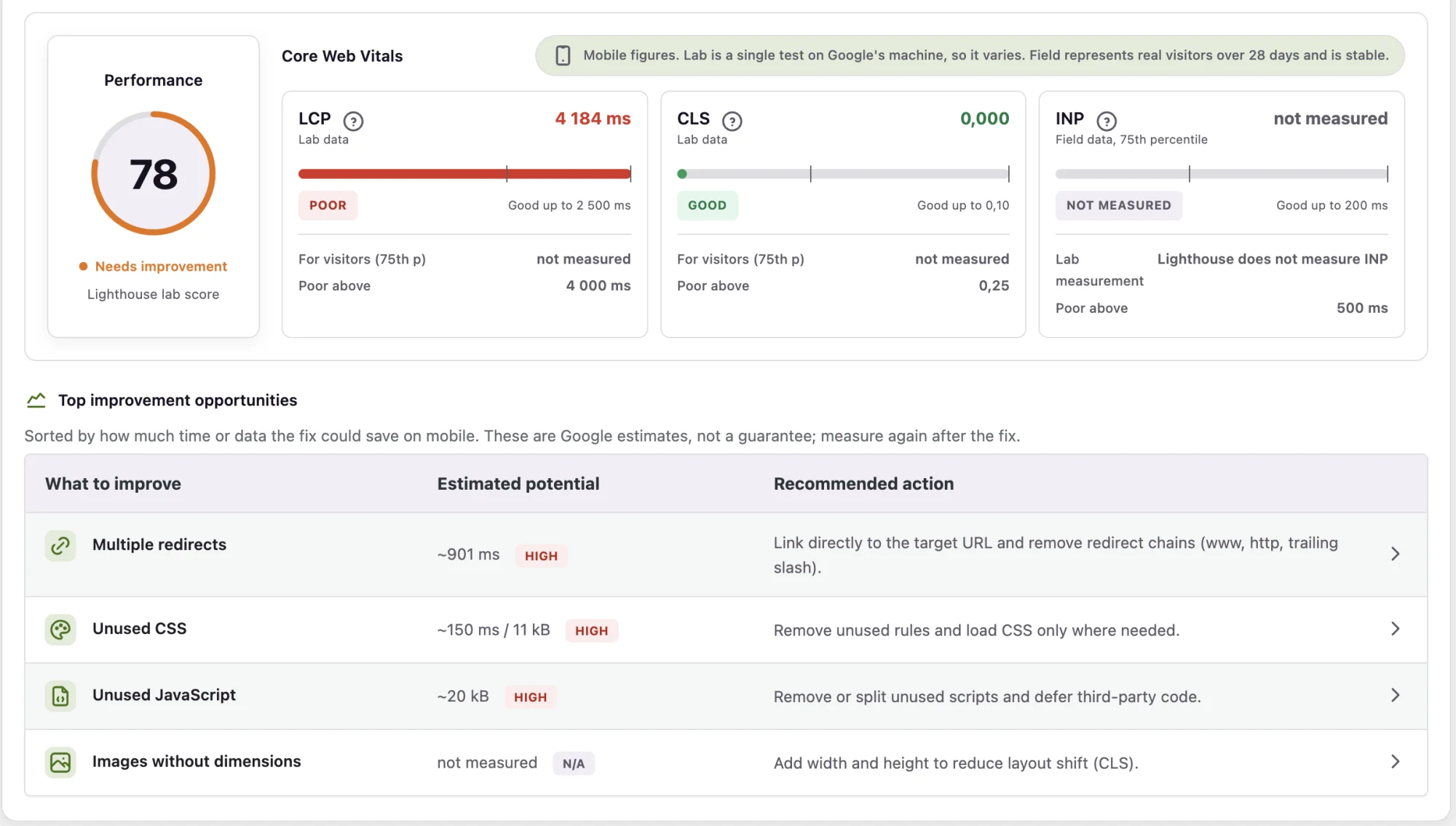Click the grey INP progress bar
The image size is (1456, 826).
[1222, 174]
